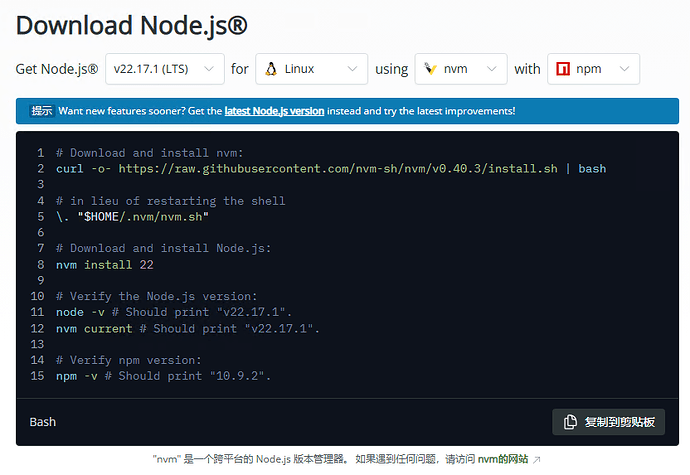
Task: Click the "nvm current" command line
Action: tap(187, 328)
